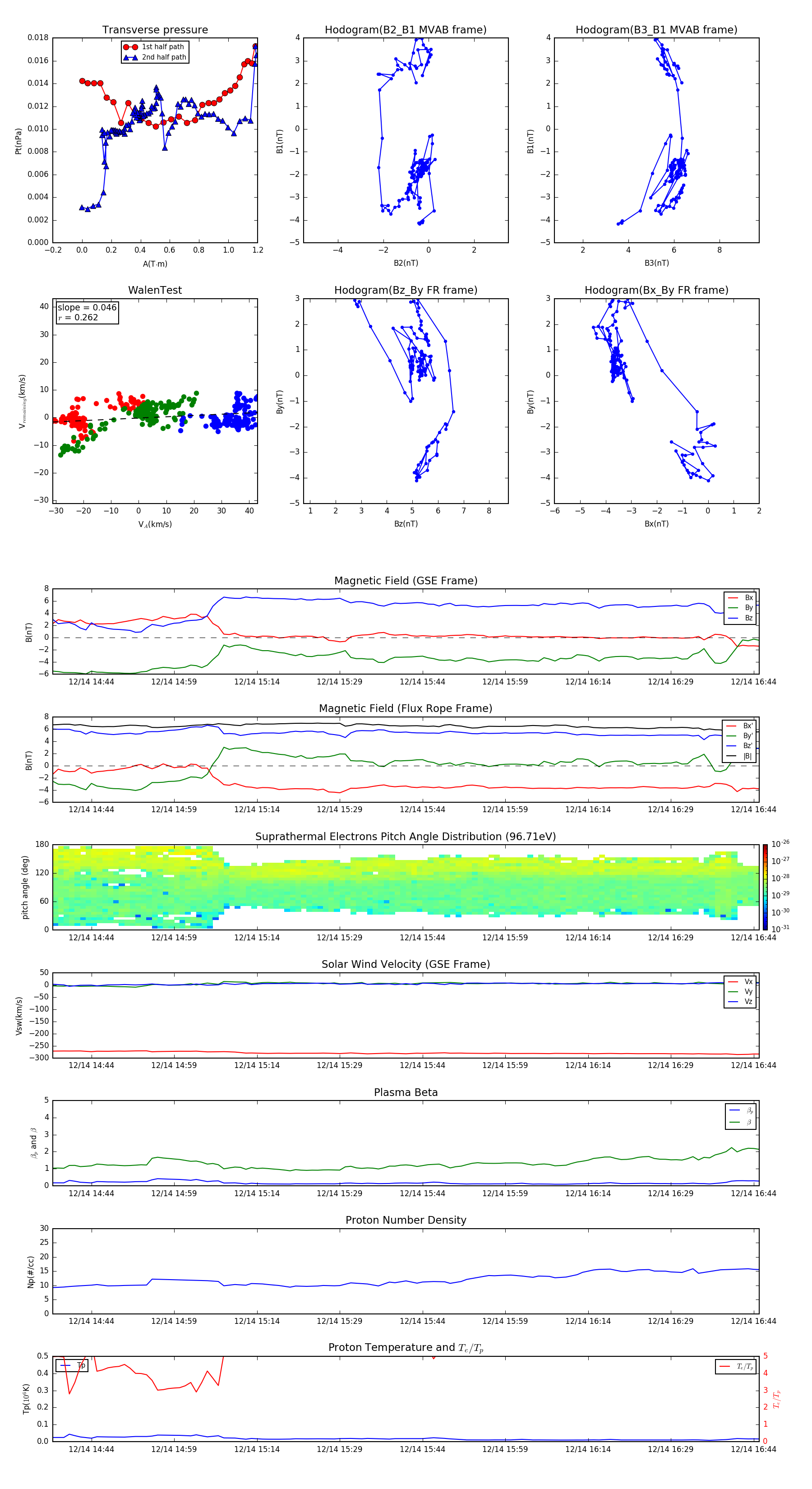
Task: Click the "Np(#/cc)" axis label
Action: (31, 1272)
